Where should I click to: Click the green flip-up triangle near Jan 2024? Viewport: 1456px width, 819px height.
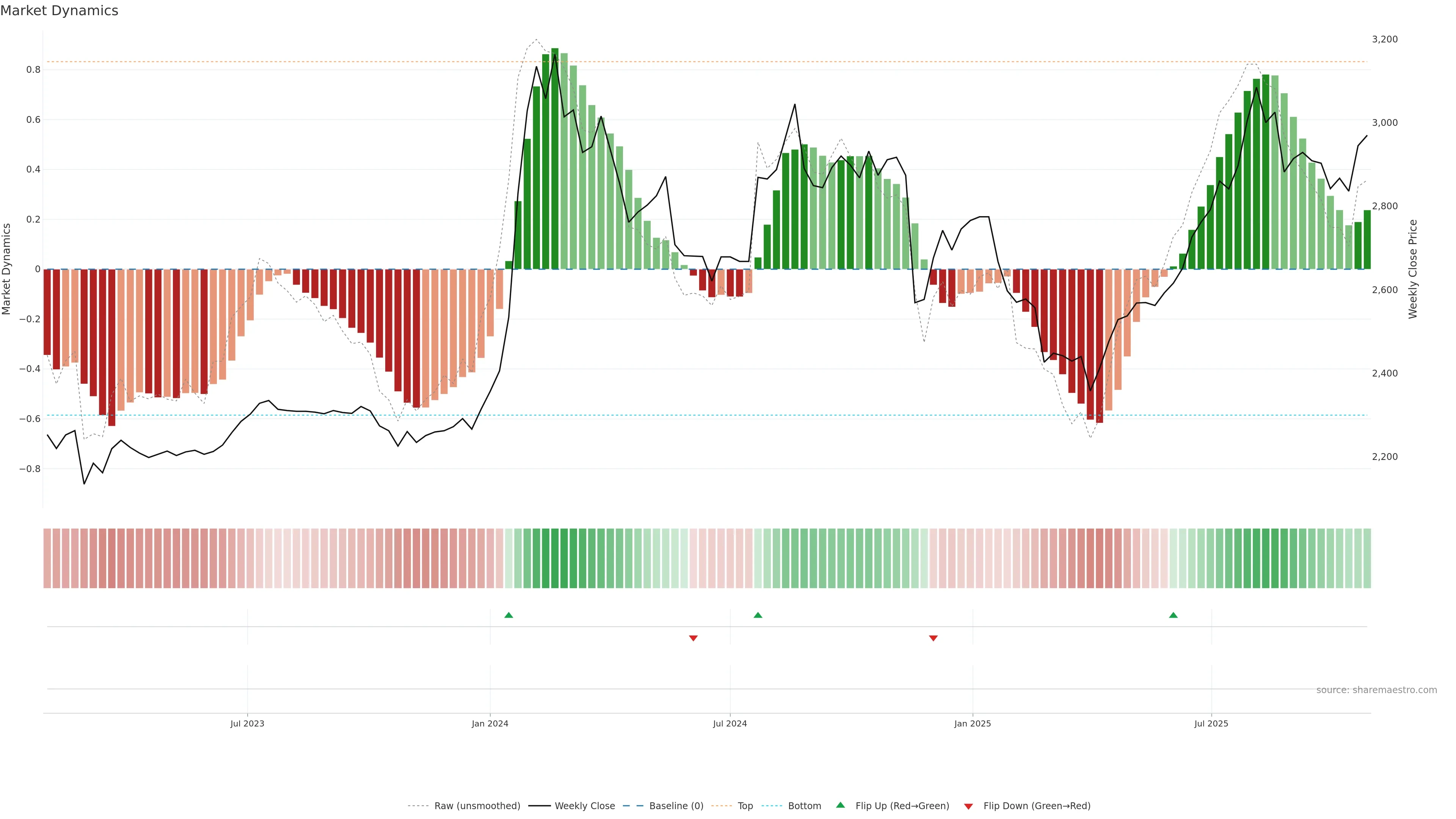point(508,615)
